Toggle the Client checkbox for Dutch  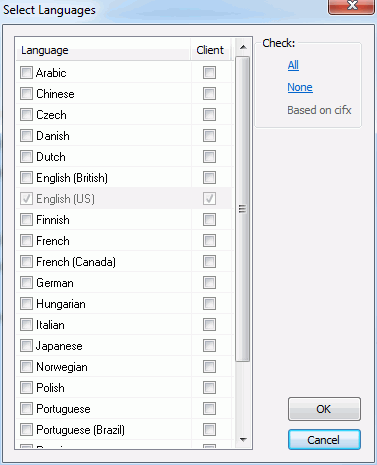tap(209, 156)
